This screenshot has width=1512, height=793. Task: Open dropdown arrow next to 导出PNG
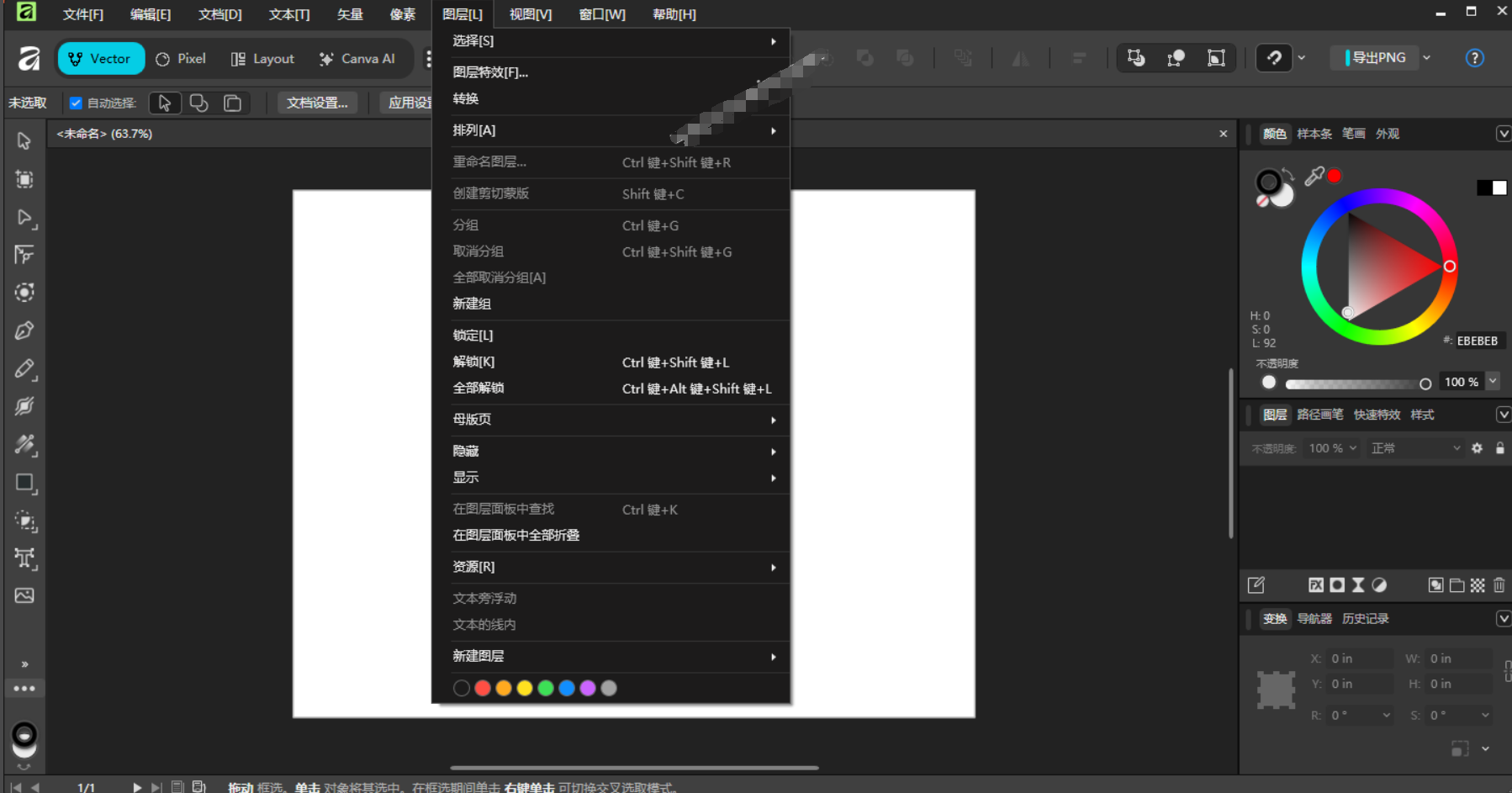[x=1426, y=58]
